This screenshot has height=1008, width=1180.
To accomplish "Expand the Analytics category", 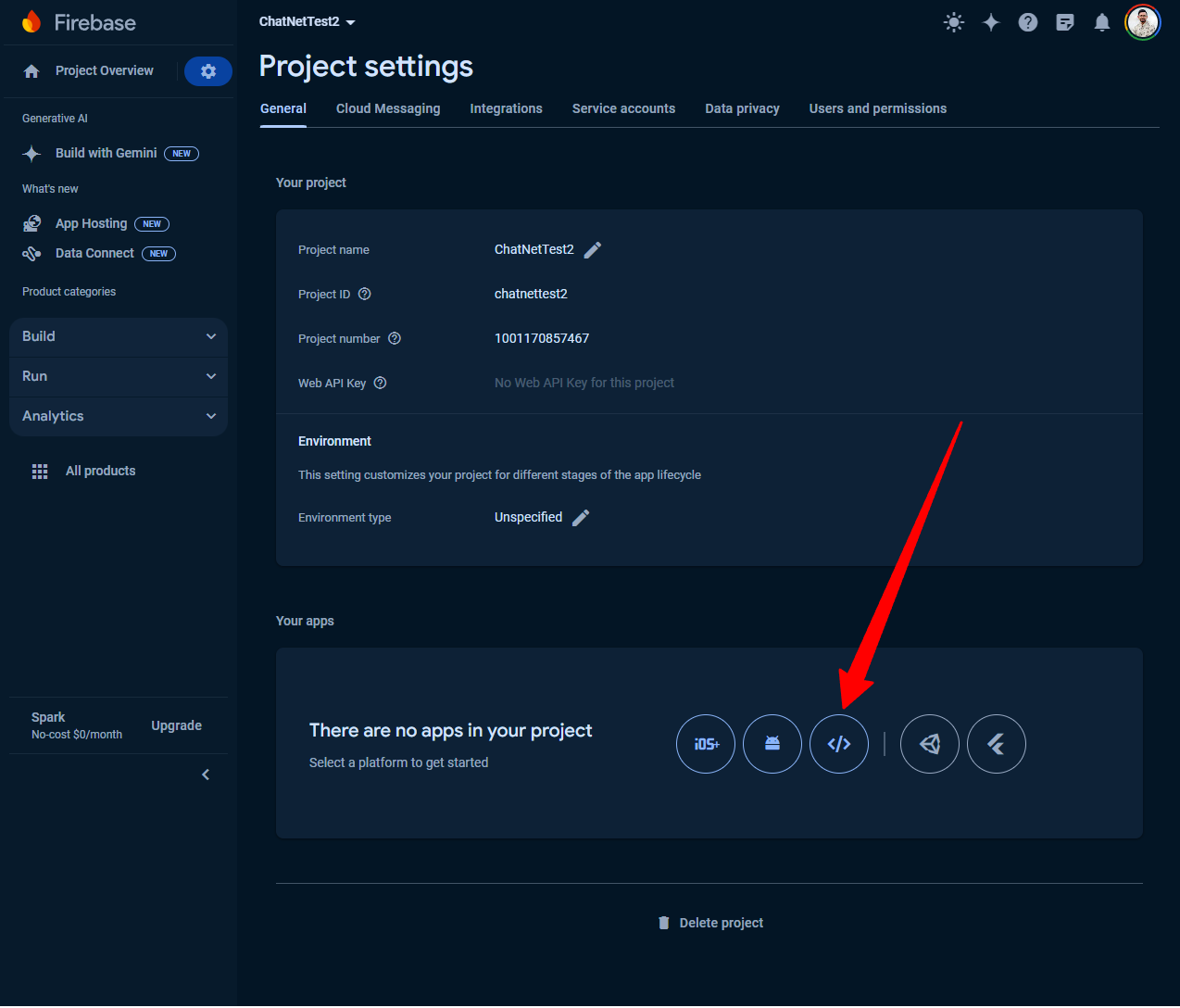I will click(119, 416).
